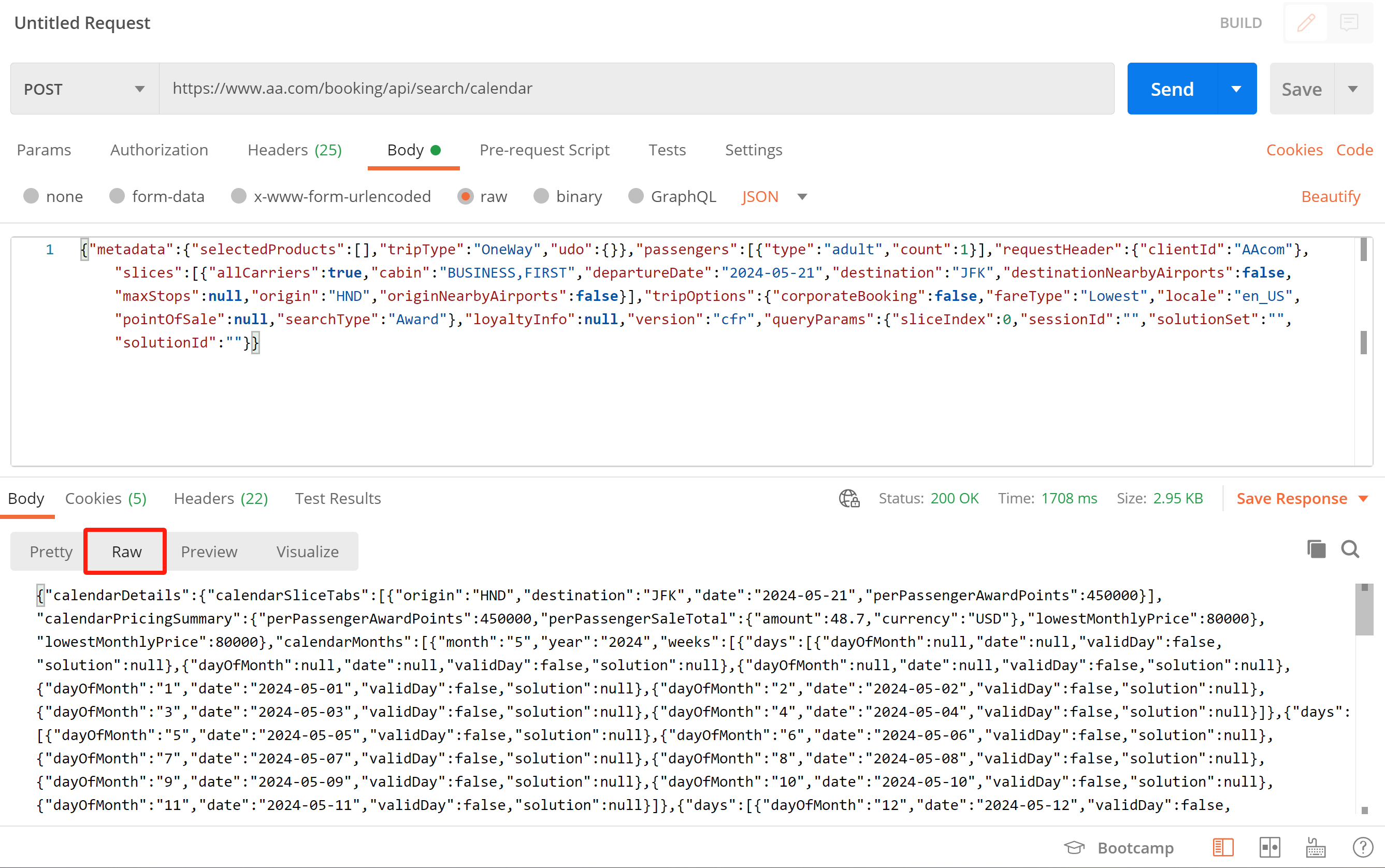This screenshot has height=868, width=1385.
Task: Select the none body type radio
Action: 31,196
